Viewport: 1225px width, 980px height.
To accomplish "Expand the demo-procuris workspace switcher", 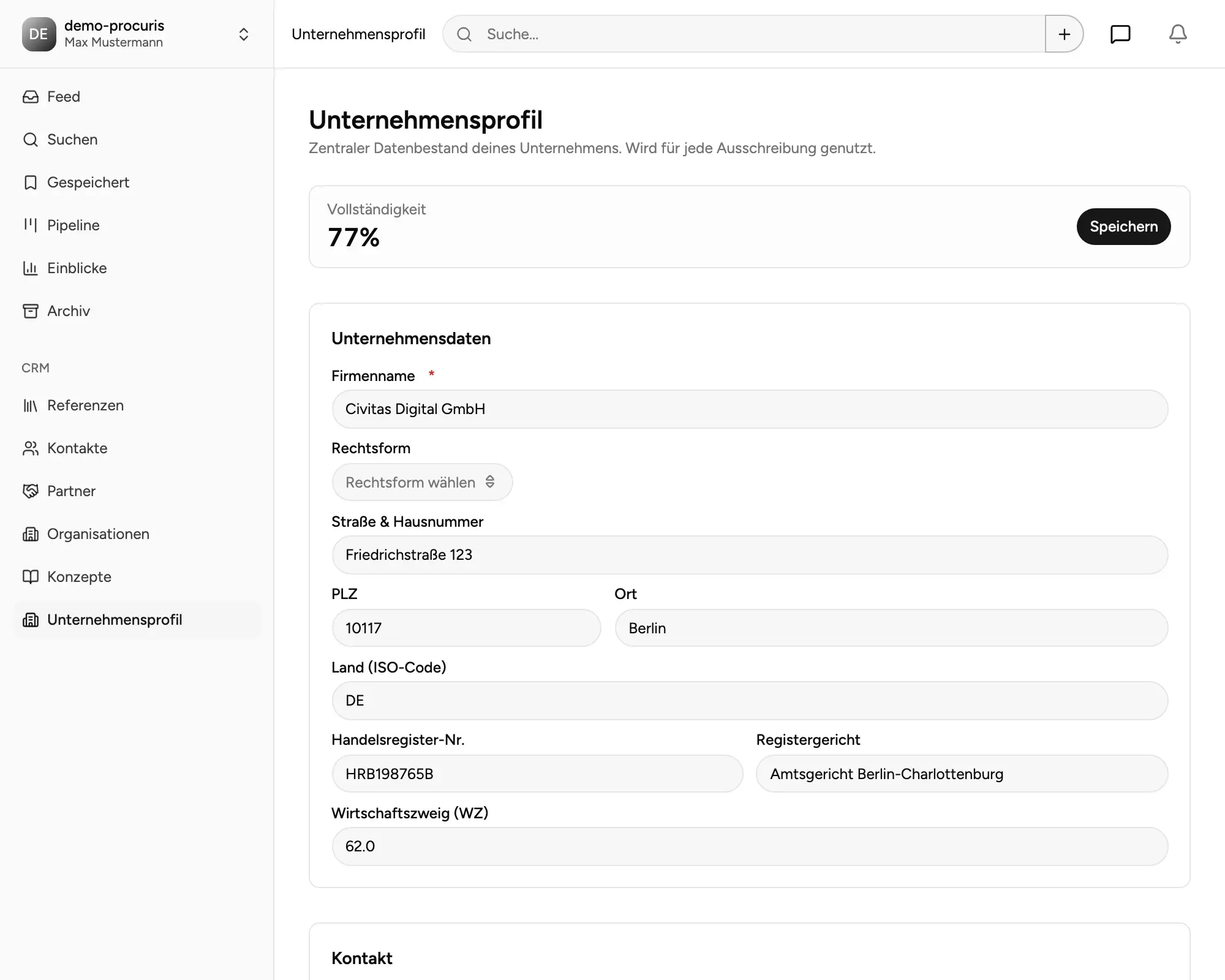I will click(x=244, y=34).
